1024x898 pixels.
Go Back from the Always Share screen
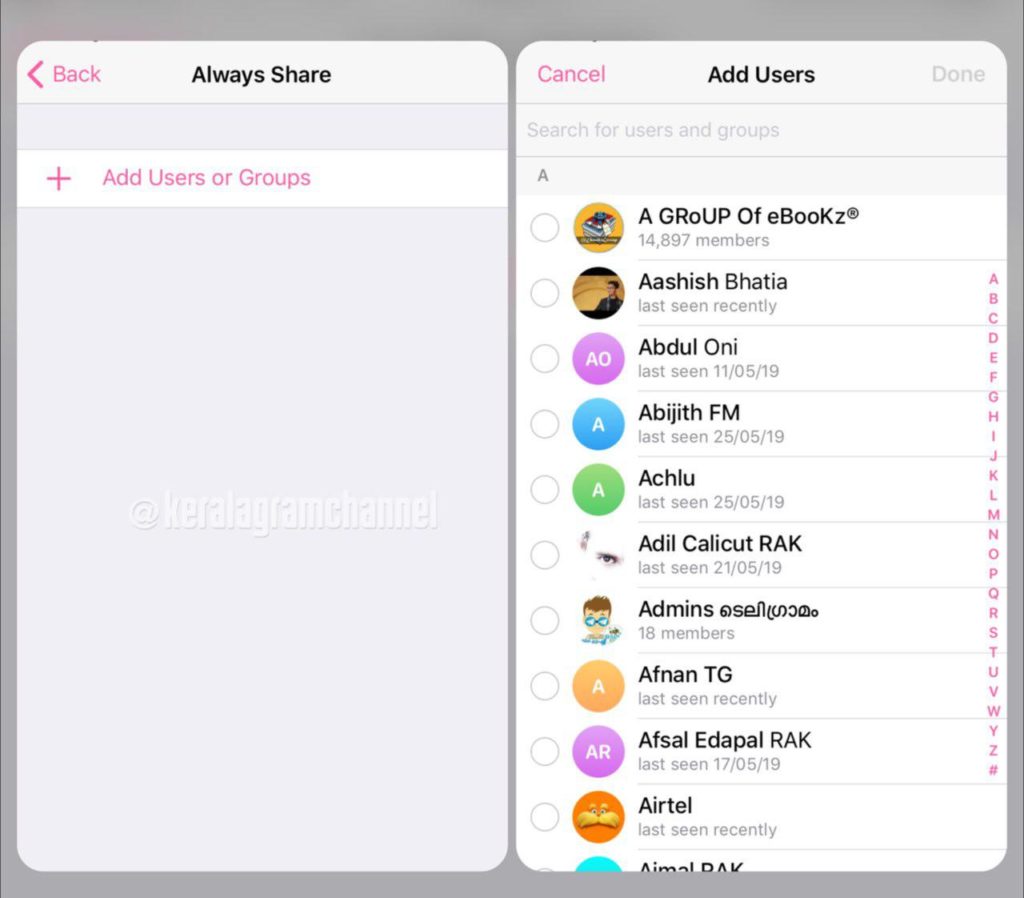pos(64,74)
